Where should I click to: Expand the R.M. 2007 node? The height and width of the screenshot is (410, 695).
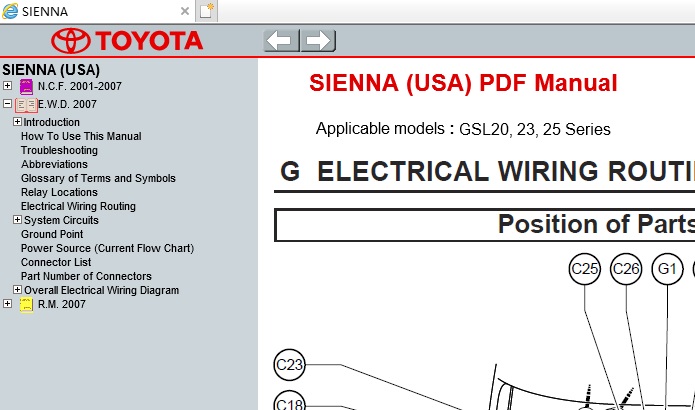7,304
